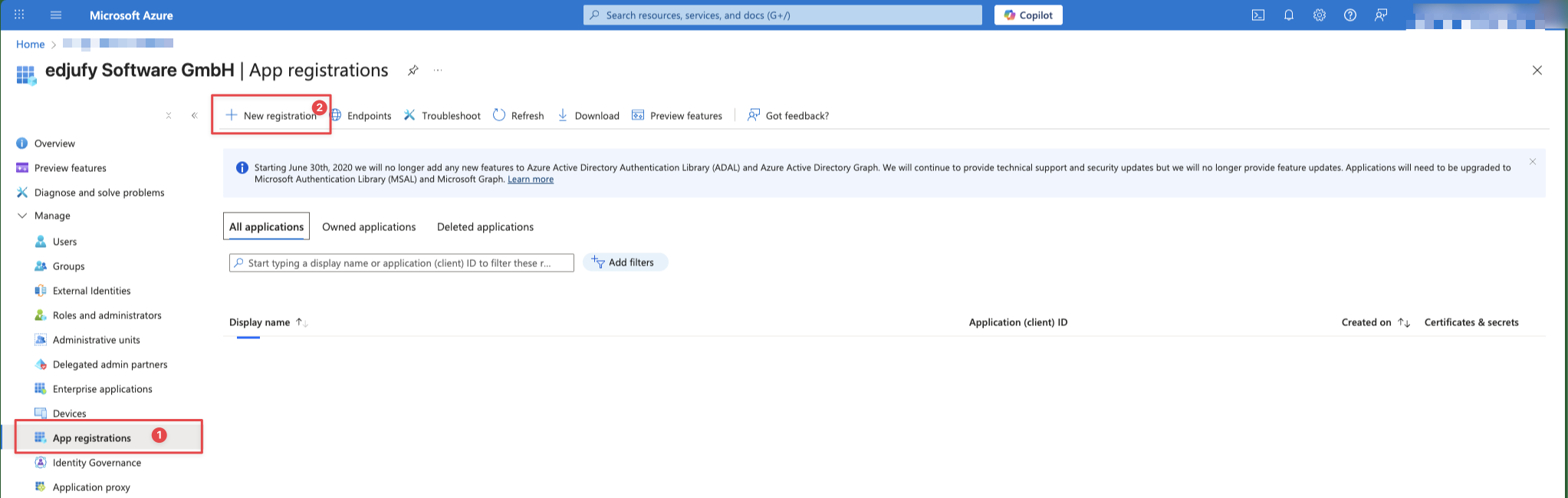The width and height of the screenshot is (1568, 498).
Task: Go to Home breadcrumb
Action: pyautogui.click(x=31, y=44)
